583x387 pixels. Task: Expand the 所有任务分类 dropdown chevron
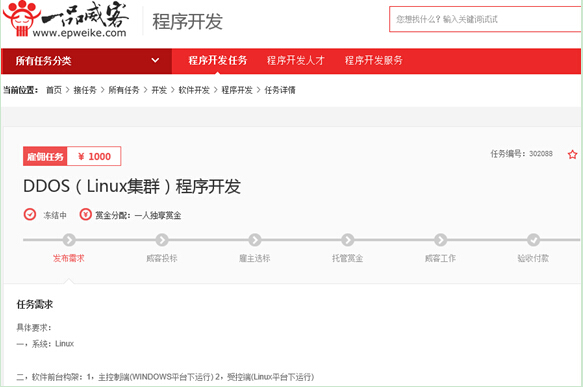coord(155,60)
